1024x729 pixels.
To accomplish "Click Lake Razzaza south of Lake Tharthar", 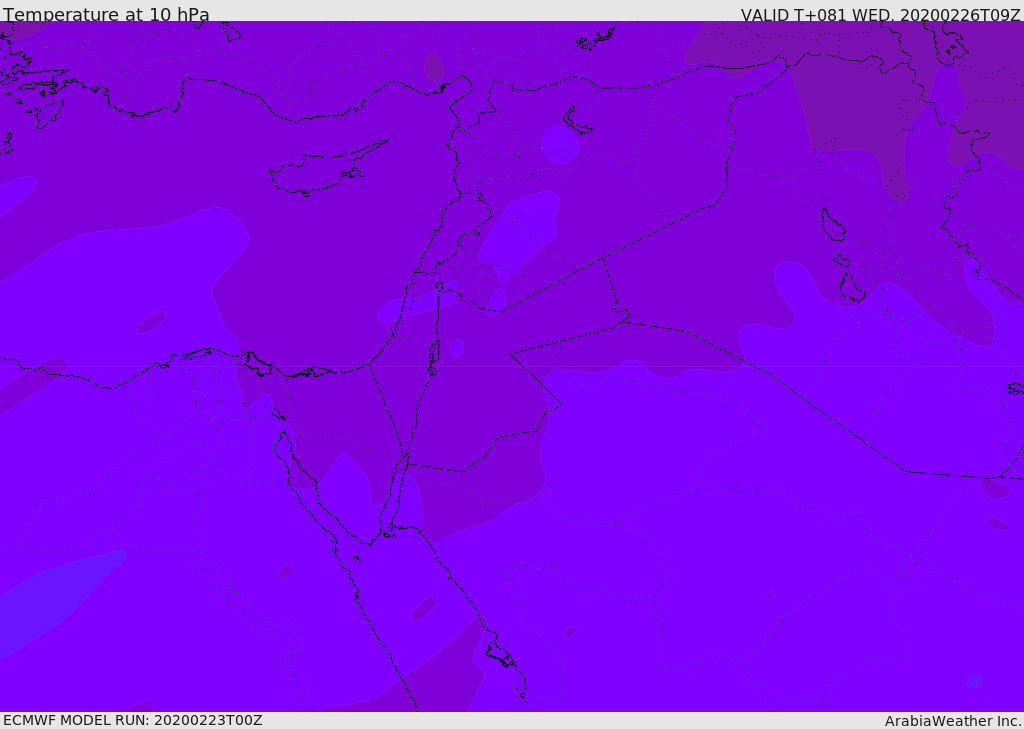I will 852,288.
